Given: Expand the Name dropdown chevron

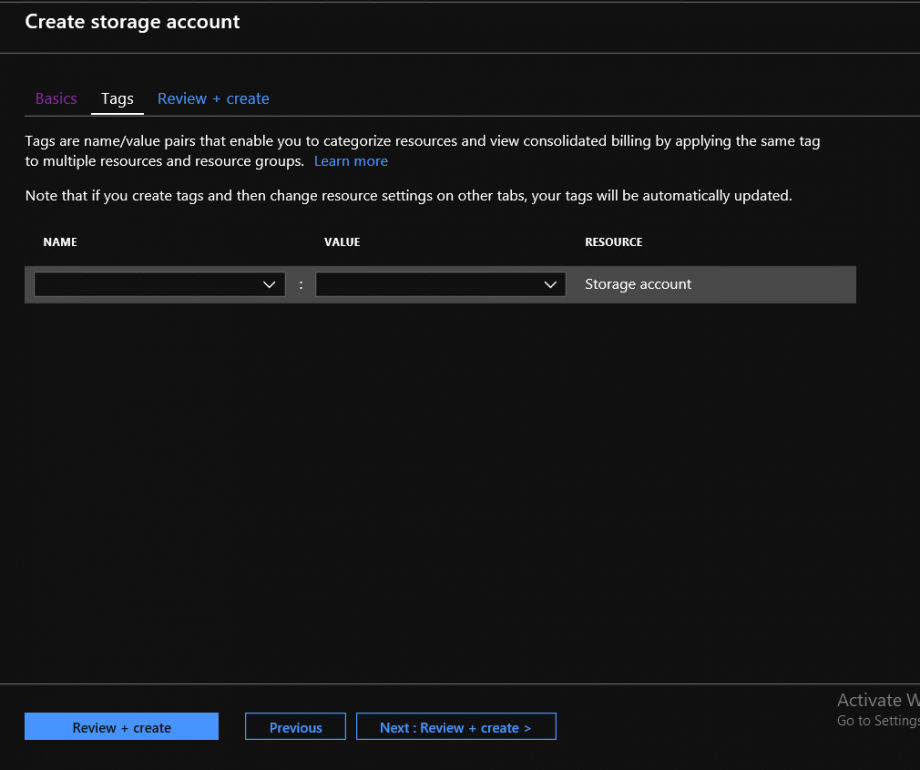Looking at the screenshot, I should [269, 285].
